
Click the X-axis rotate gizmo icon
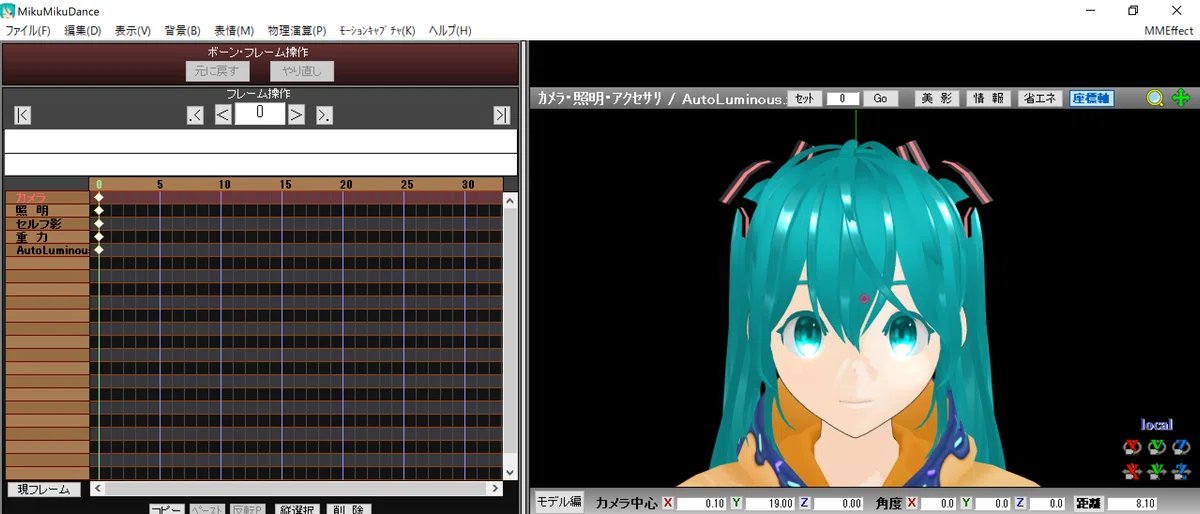tap(1133, 447)
